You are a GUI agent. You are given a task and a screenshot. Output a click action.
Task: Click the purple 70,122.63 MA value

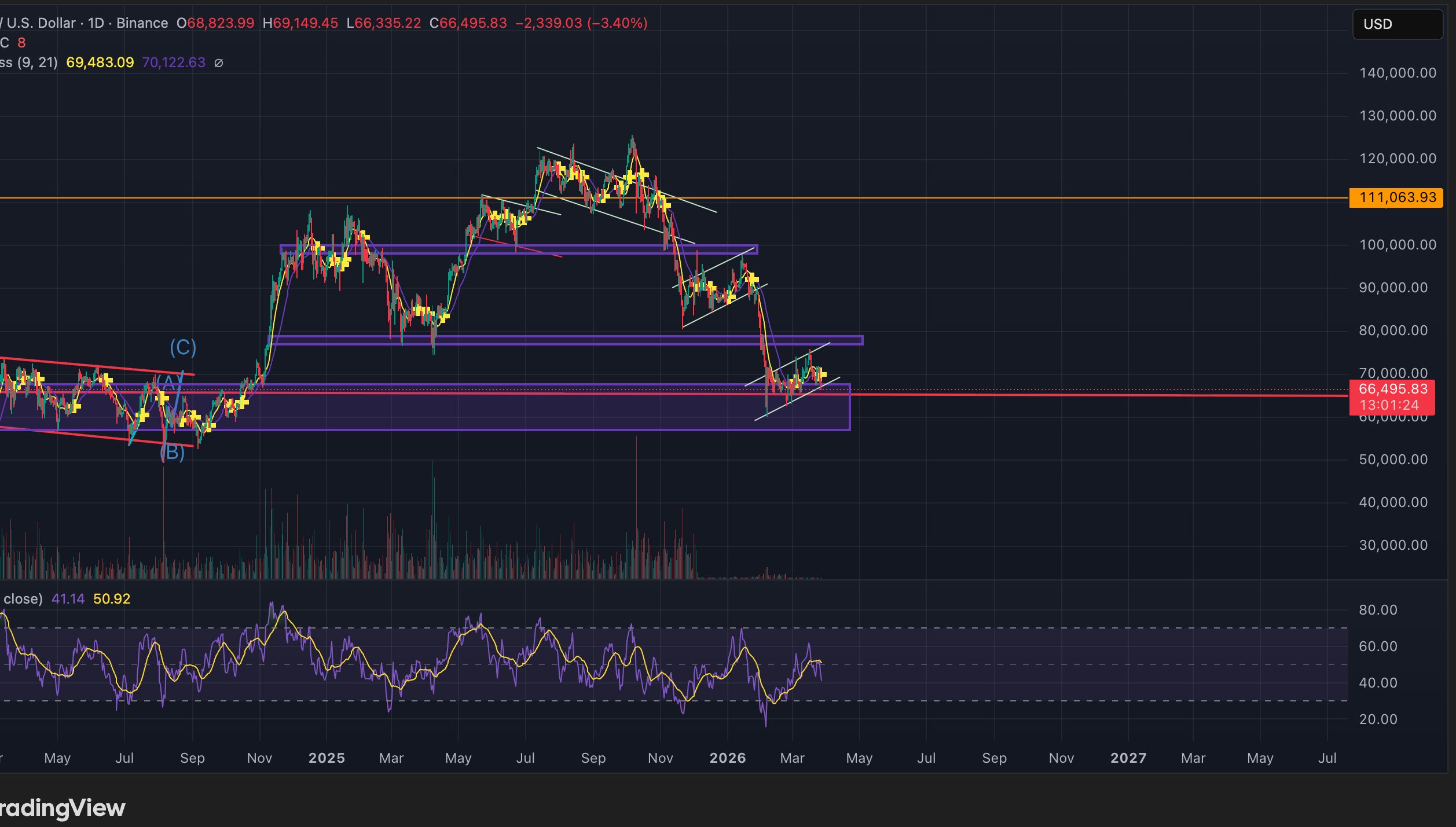(174, 63)
